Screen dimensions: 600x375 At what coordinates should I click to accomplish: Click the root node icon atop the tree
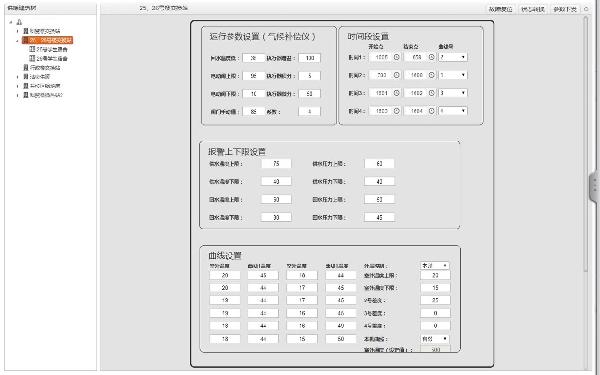[19, 22]
